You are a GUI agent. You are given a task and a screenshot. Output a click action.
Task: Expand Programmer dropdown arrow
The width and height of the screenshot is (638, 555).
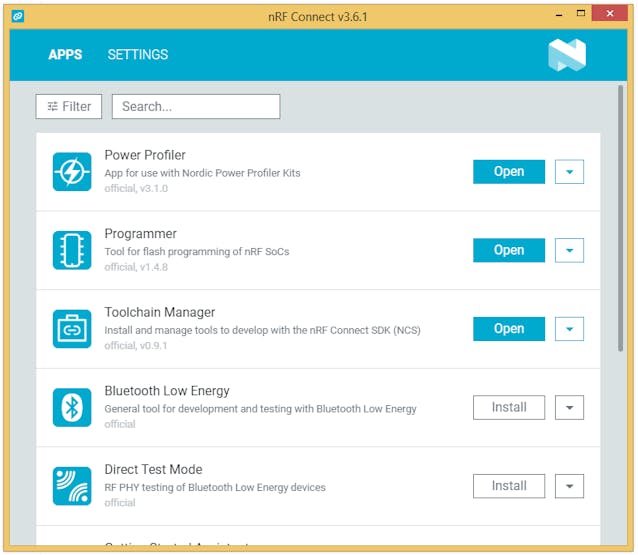point(569,250)
